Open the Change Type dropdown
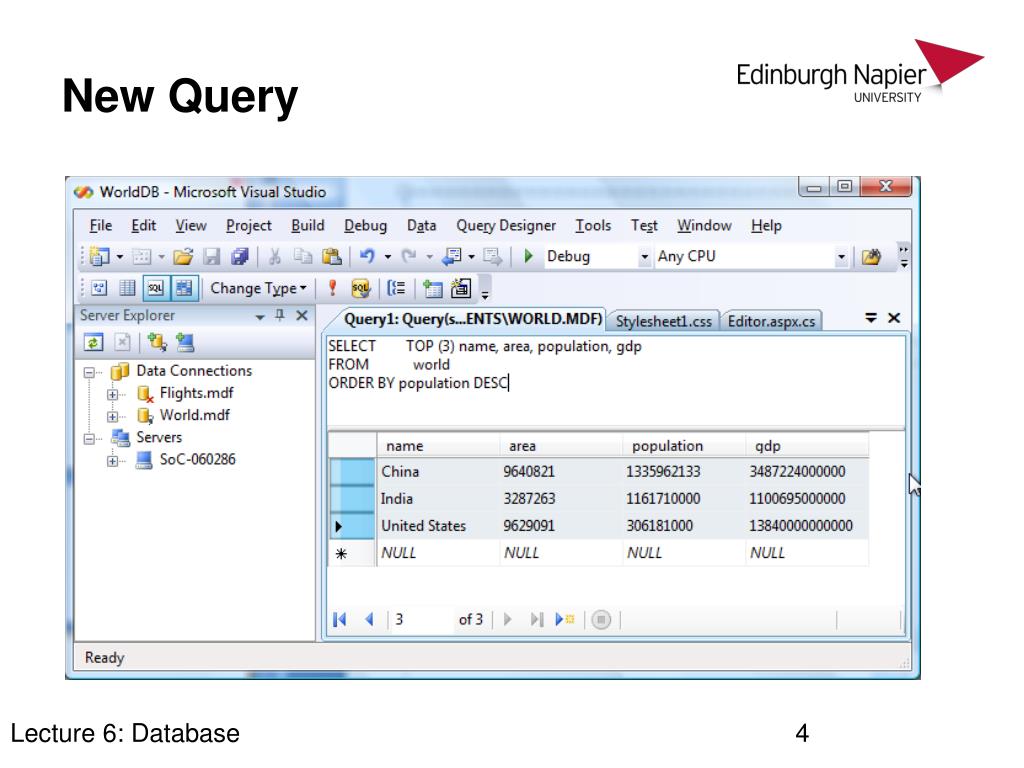Screen dimensions: 1024x768 258,288
